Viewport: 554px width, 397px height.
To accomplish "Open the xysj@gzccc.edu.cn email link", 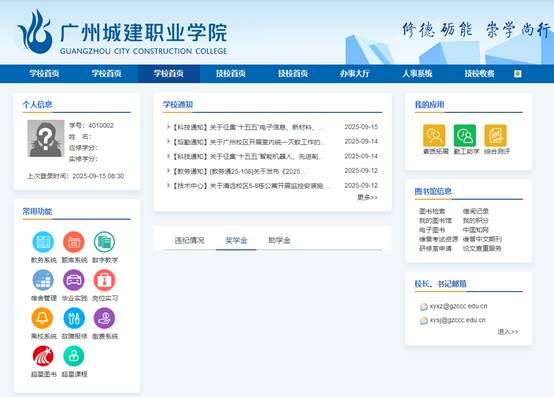I will point(458,320).
